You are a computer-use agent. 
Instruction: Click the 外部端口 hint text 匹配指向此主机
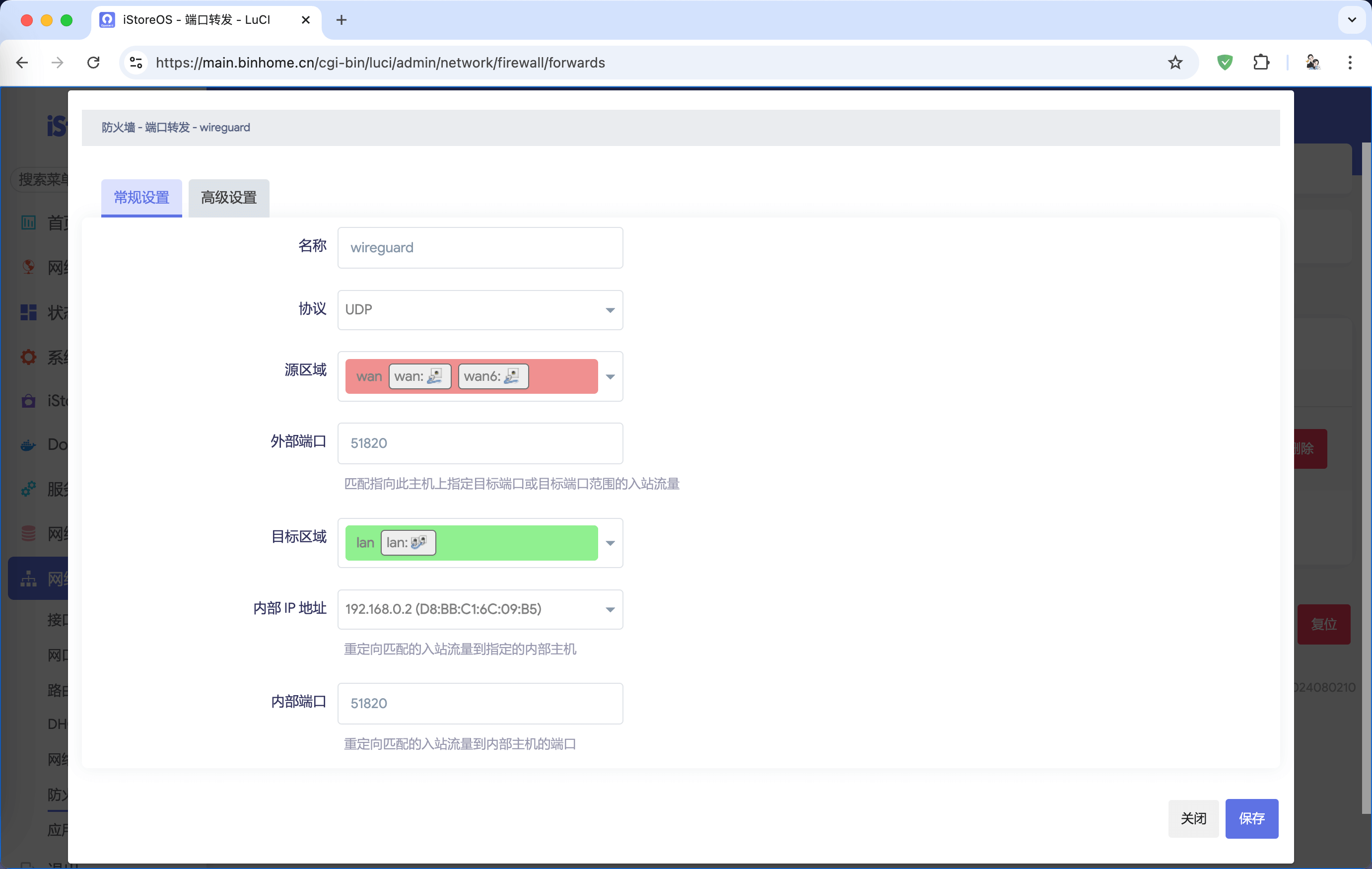511,484
